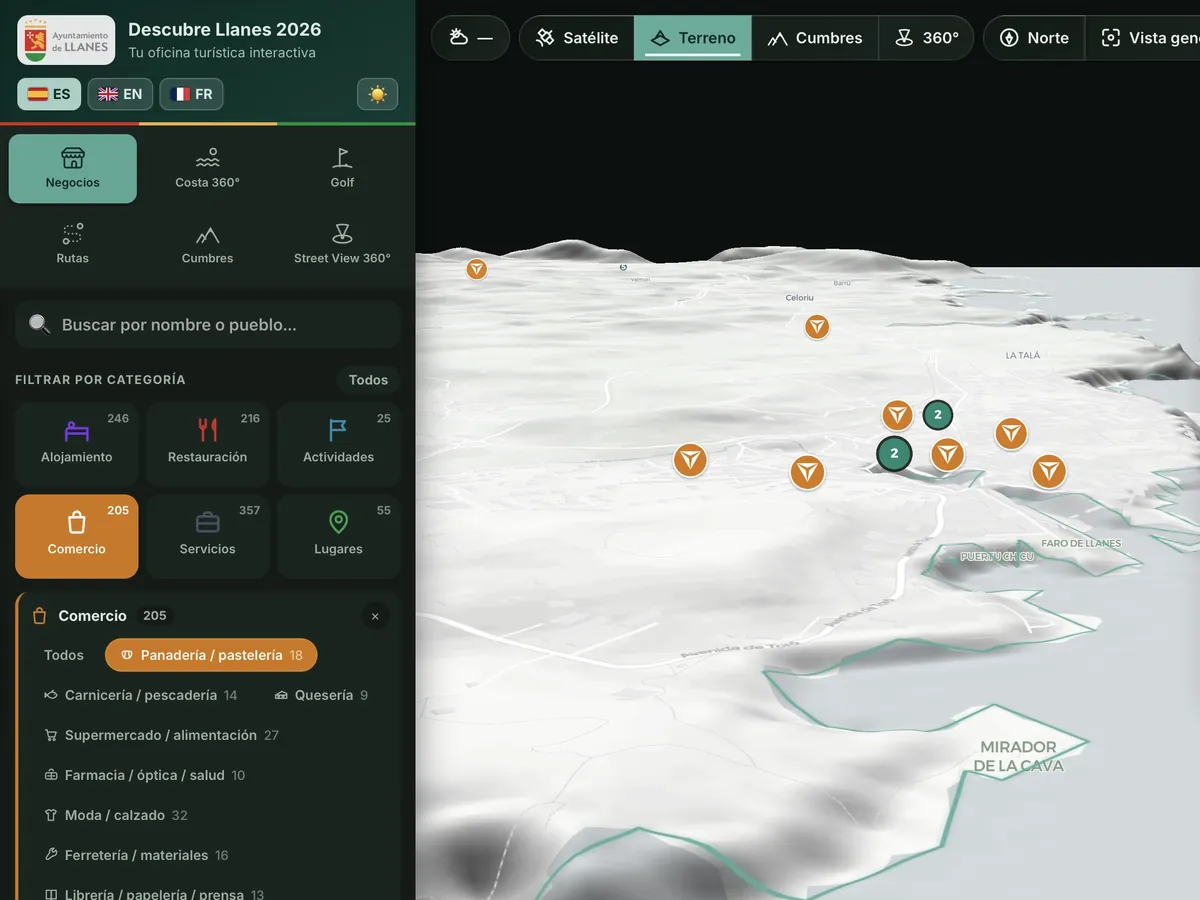This screenshot has height=900, width=1200.
Task: Switch map to Terreno view
Action: pyautogui.click(x=693, y=38)
